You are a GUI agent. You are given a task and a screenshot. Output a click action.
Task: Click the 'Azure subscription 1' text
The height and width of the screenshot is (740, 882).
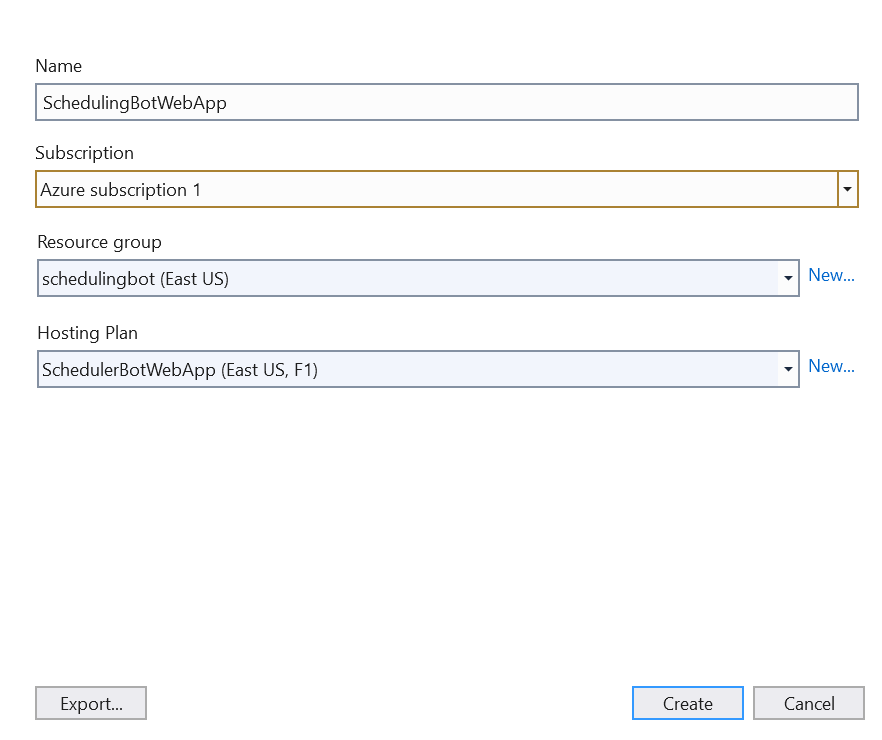(x=121, y=189)
